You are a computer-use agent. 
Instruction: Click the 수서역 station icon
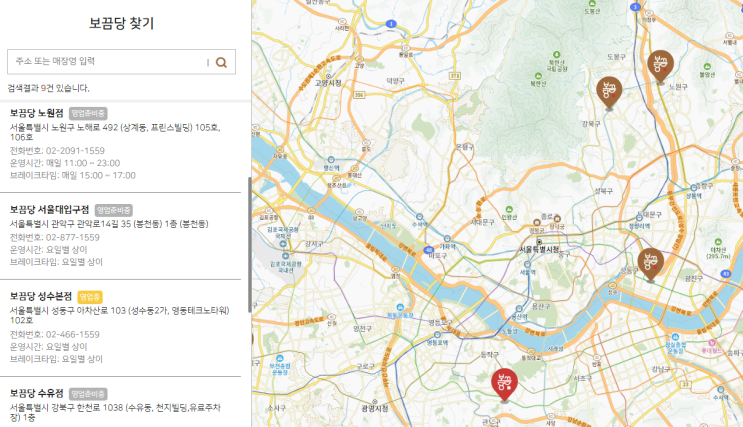click(722, 390)
